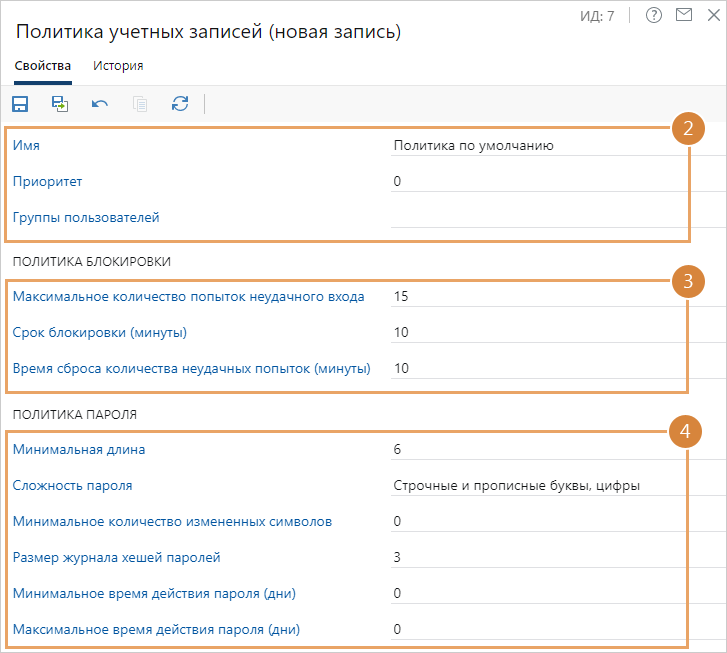Viewport: 727px width, 653px height.
Task: Switch to the История tab
Action: [x=118, y=66]
